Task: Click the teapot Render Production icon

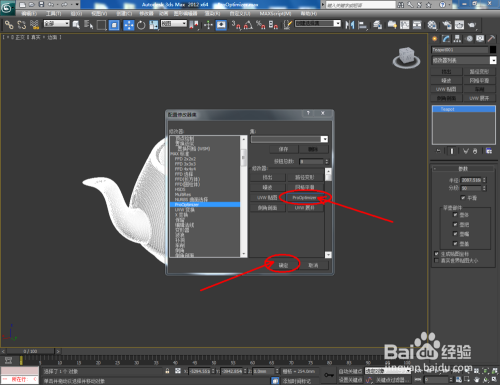Action: click(x=472, y=25)
